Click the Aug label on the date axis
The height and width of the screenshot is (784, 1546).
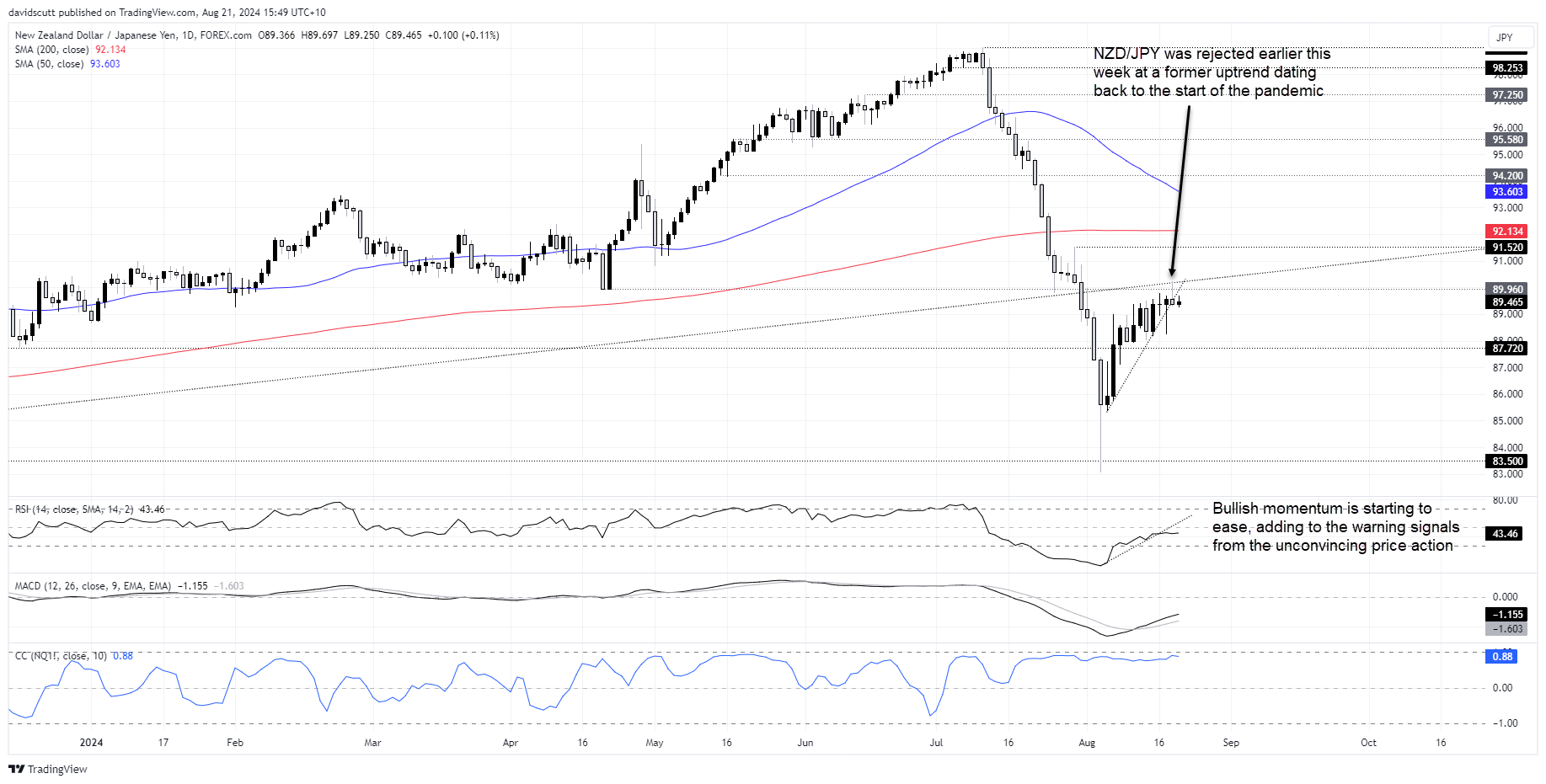coord(1087,743)
